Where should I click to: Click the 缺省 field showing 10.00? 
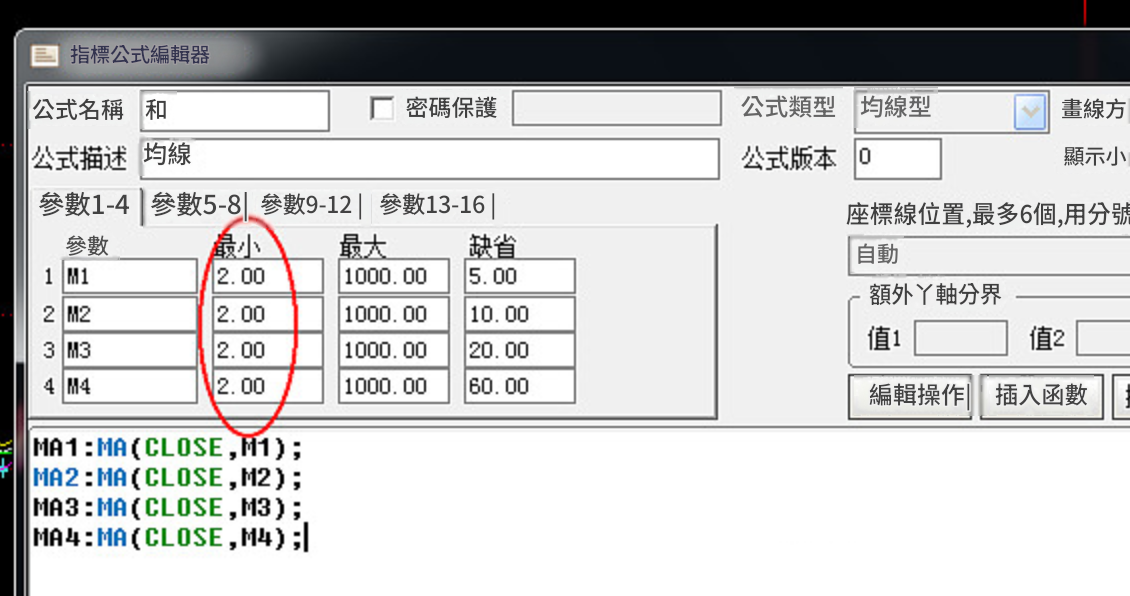pos(520,314)
